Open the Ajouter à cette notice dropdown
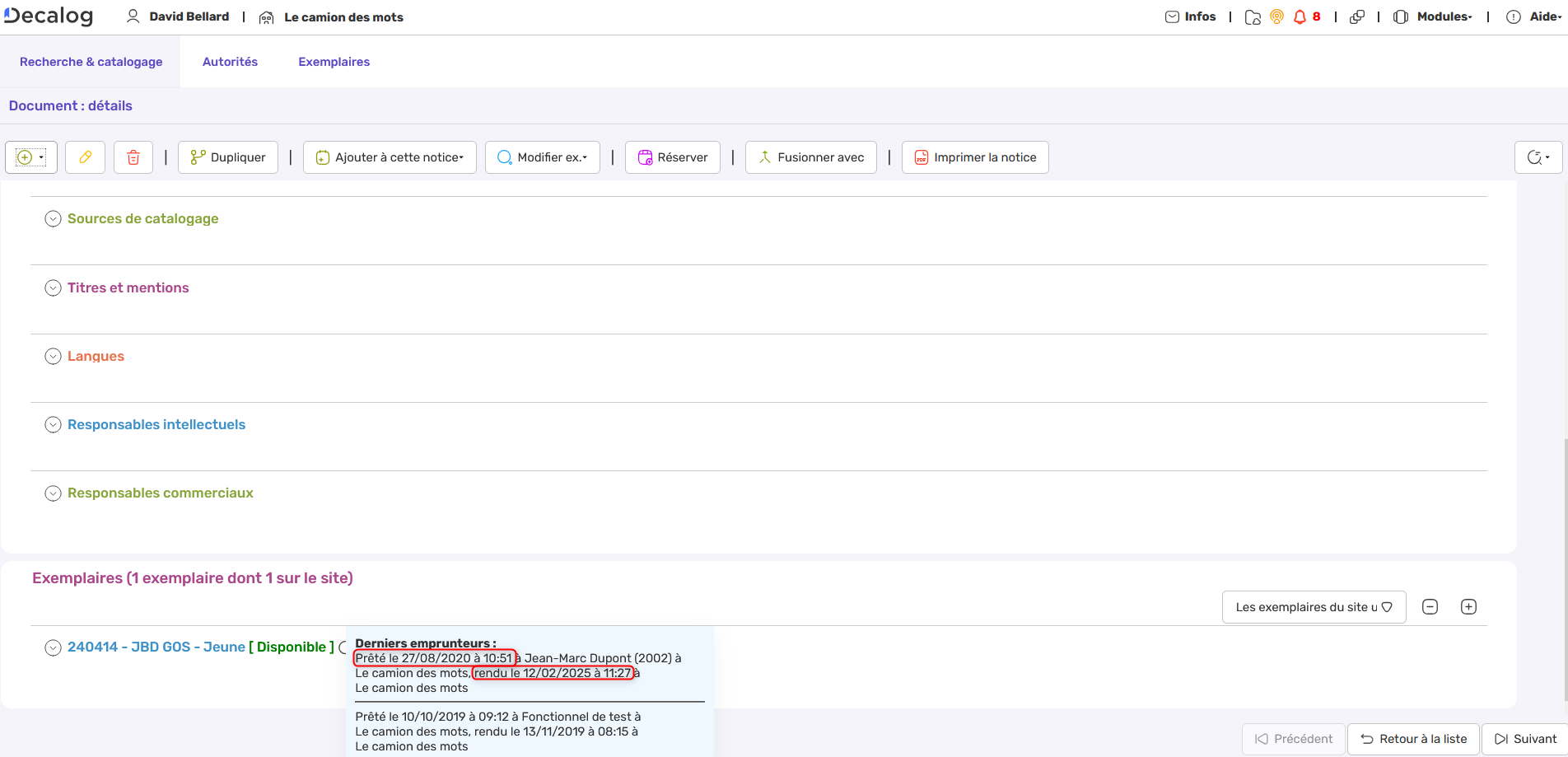 [390, 157]
